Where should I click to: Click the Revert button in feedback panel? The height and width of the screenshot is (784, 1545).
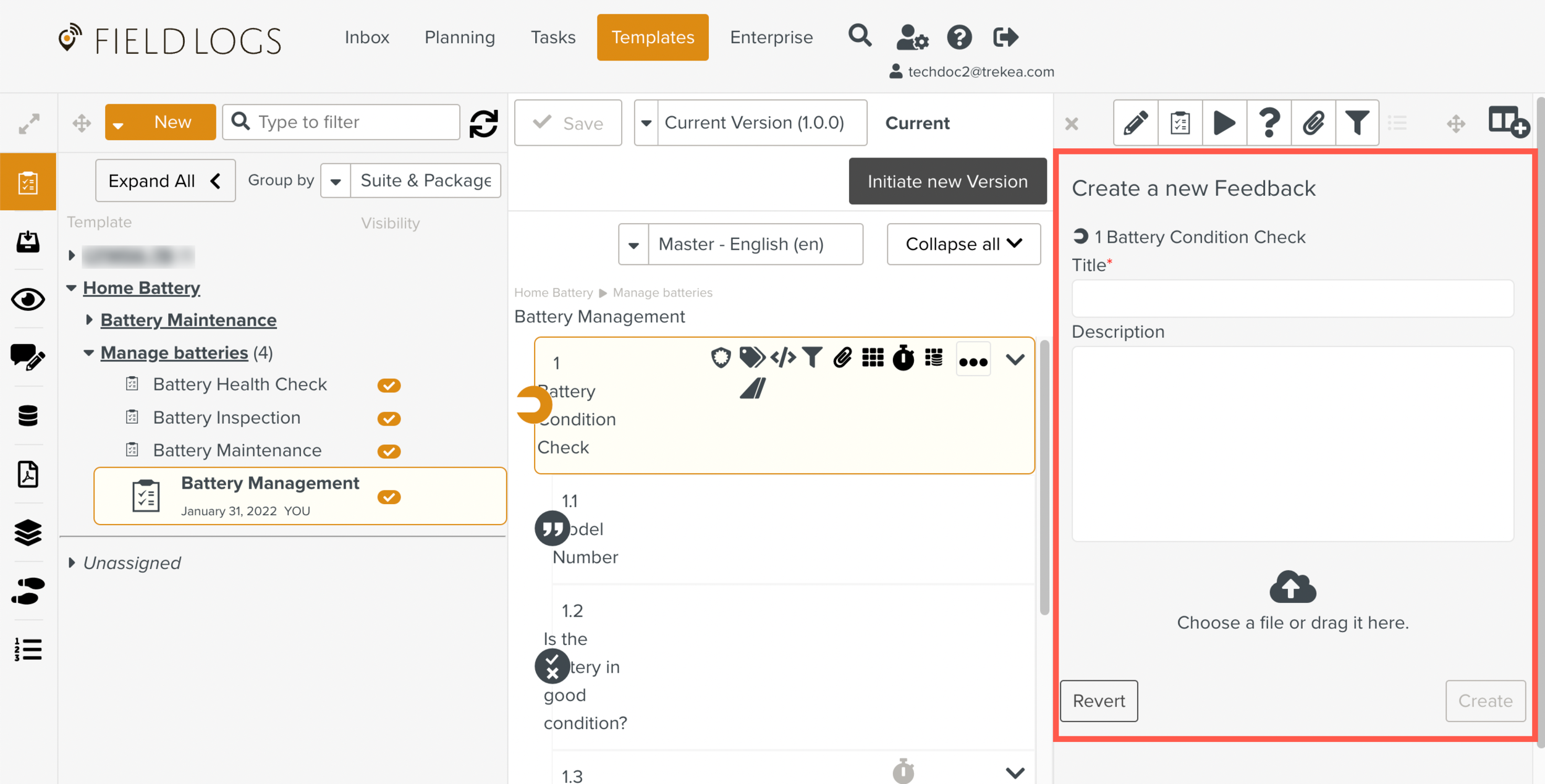[1098, 701]
